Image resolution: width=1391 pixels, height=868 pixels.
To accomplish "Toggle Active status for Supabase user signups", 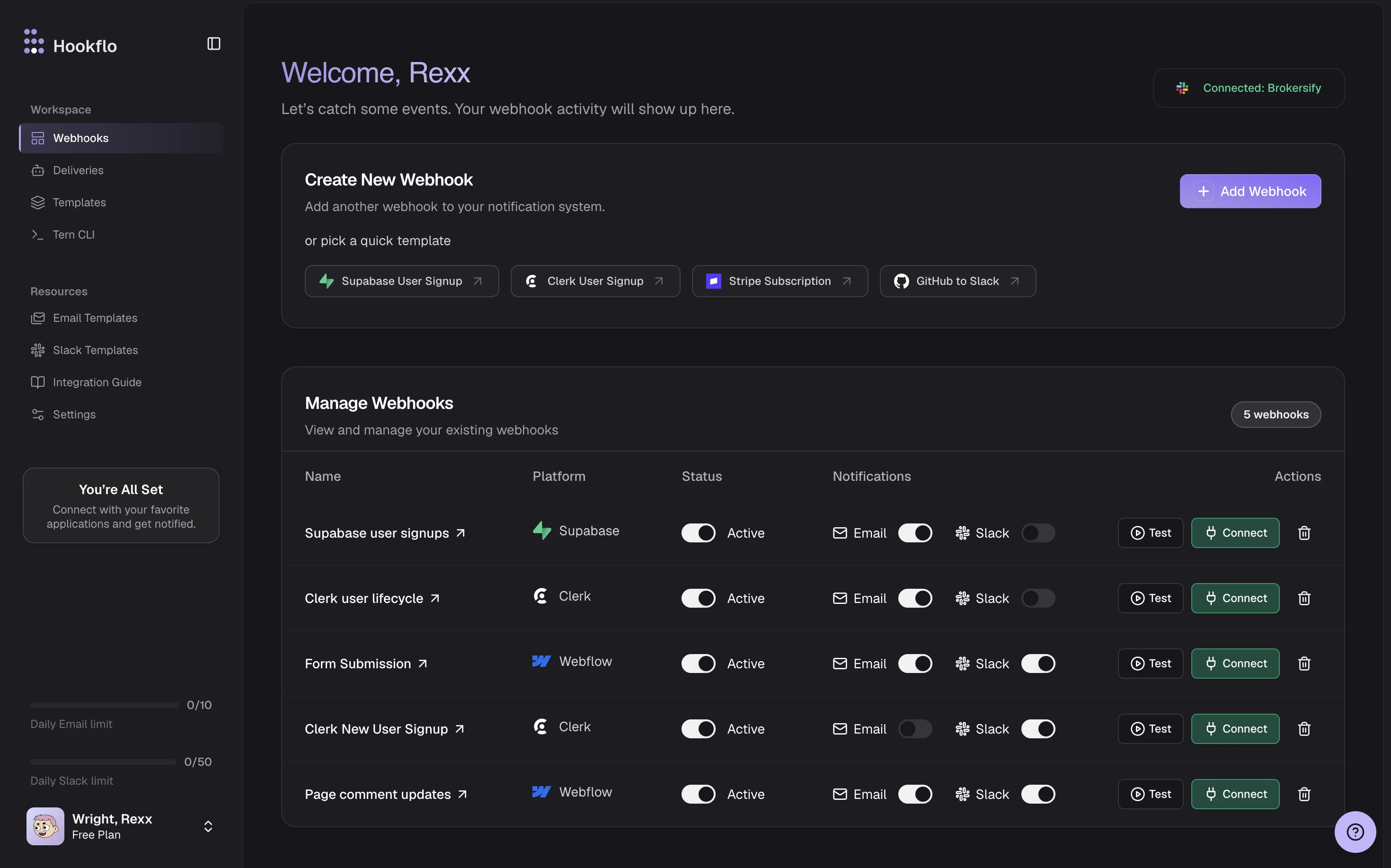I will pos(698,533).
